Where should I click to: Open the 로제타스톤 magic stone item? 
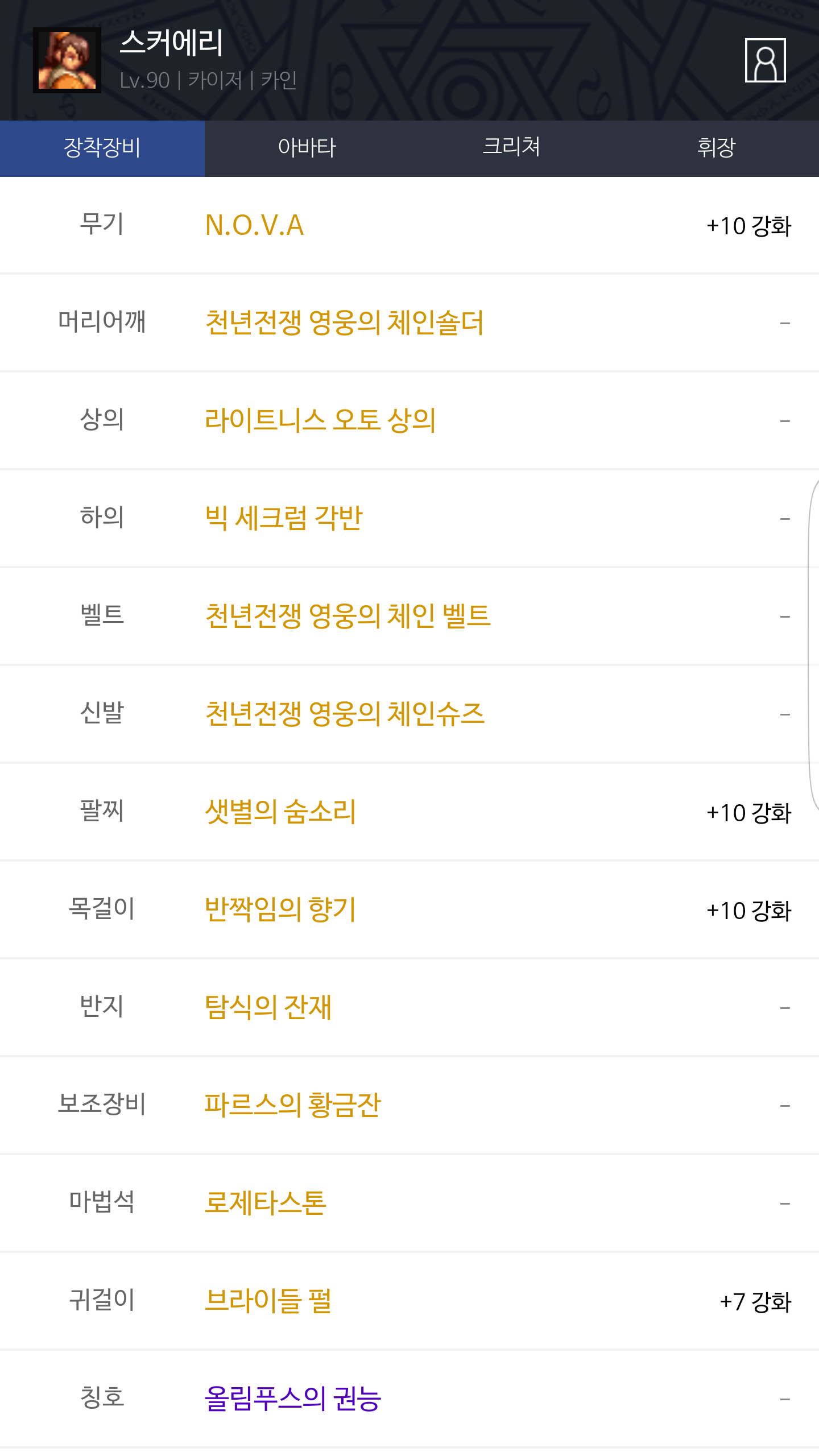(x=266, y=1203)
